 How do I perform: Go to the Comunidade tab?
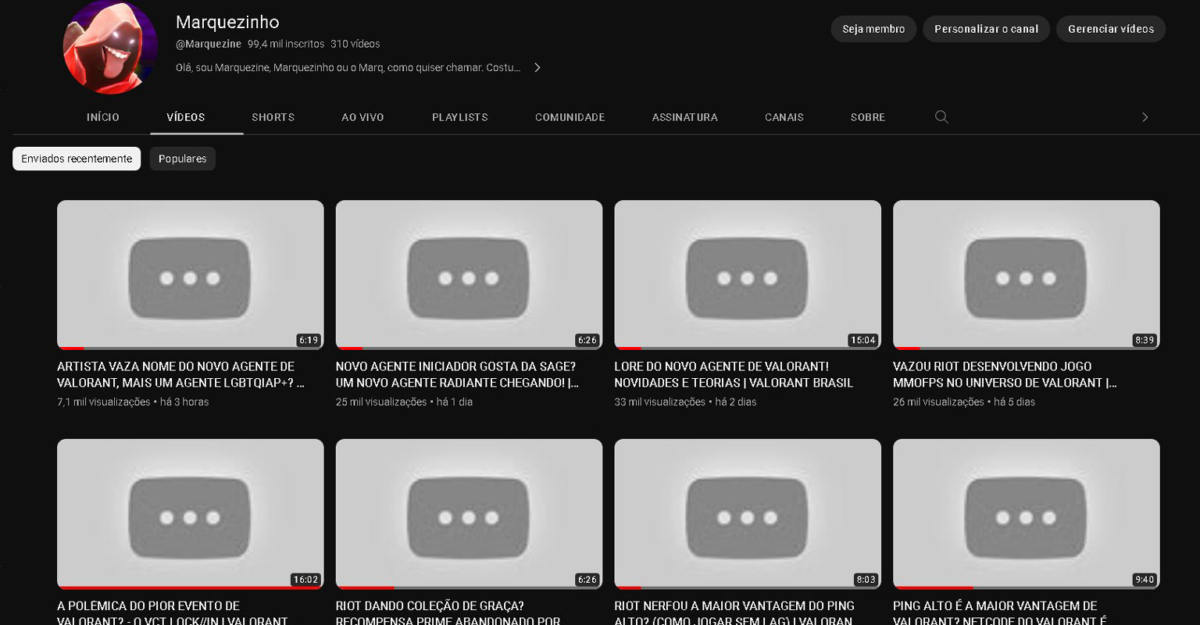[x=570, y=117]
